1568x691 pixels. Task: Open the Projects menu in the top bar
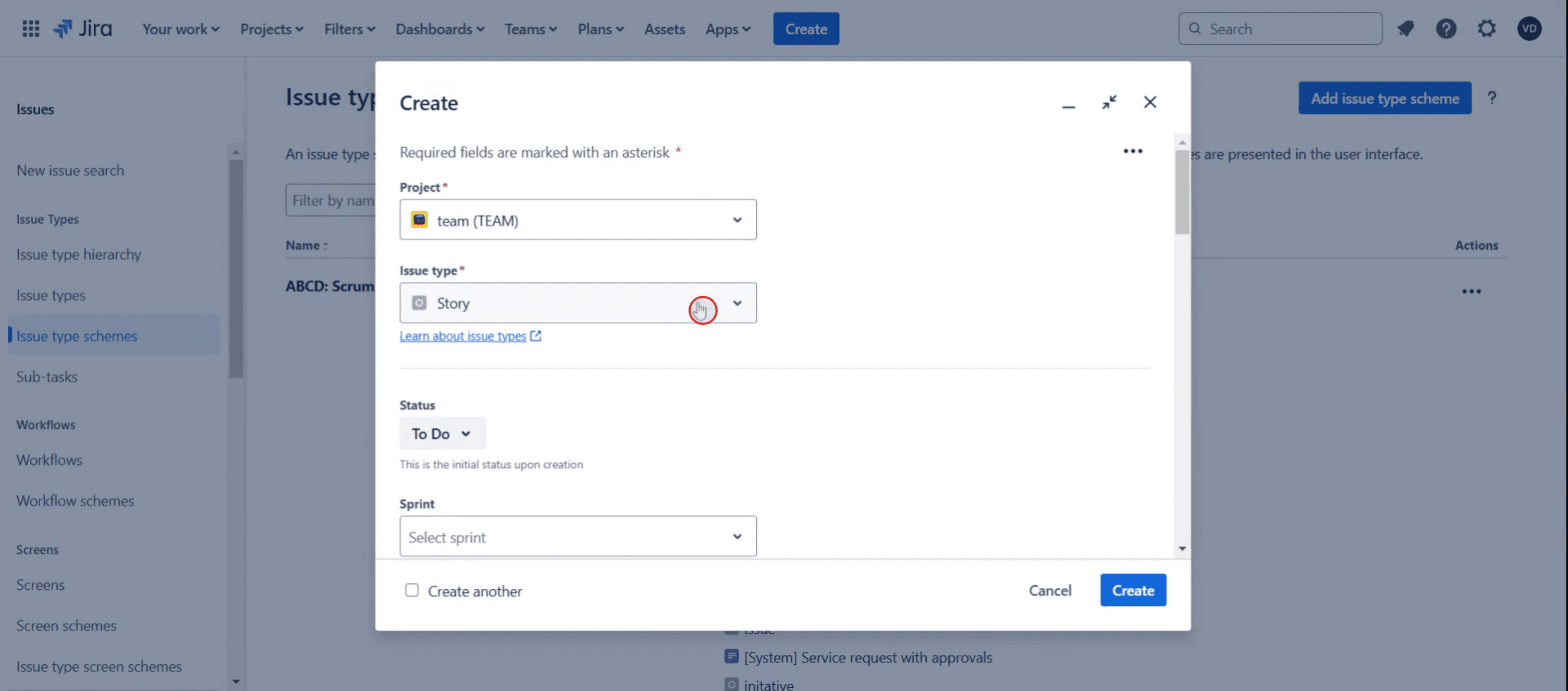272,29
